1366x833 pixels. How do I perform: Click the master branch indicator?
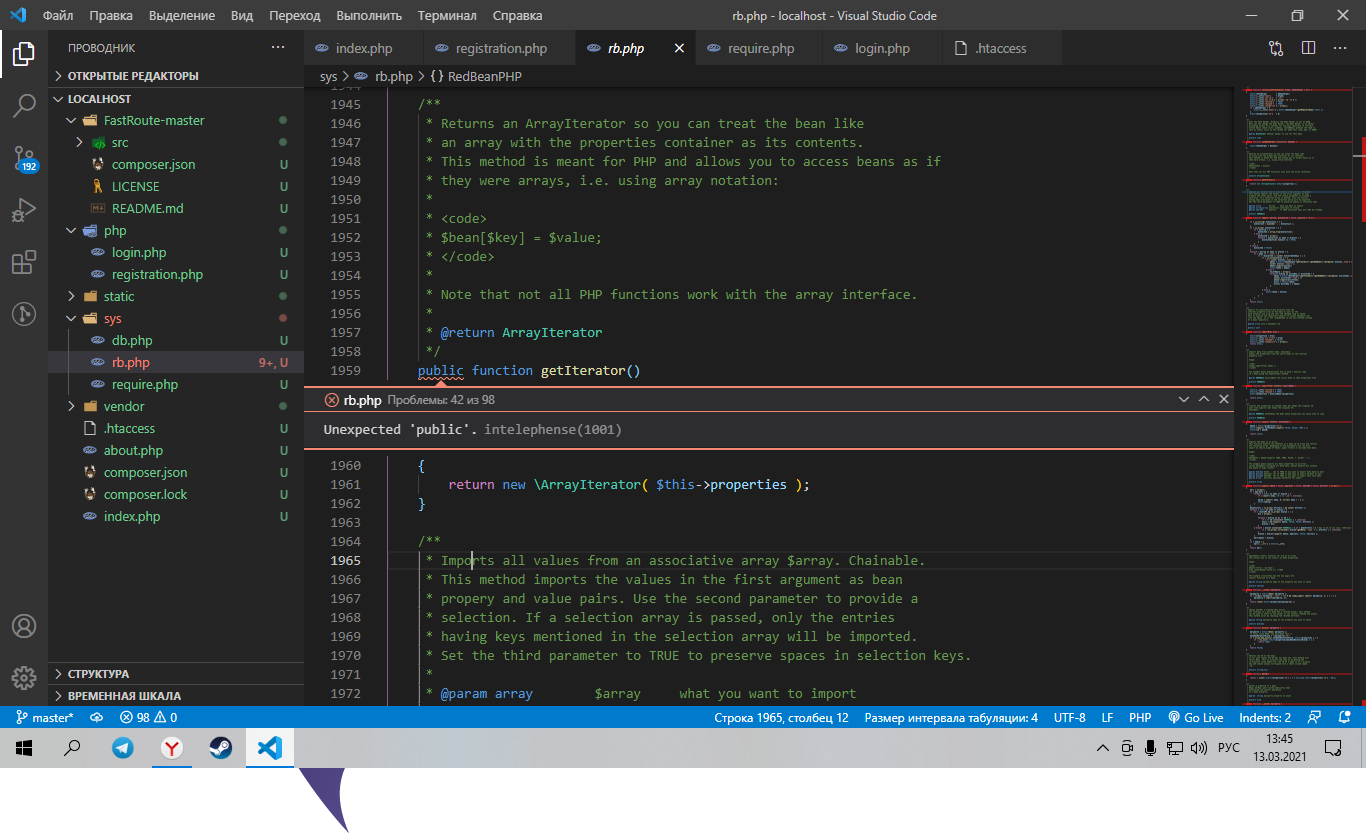[x=45, y=717]
